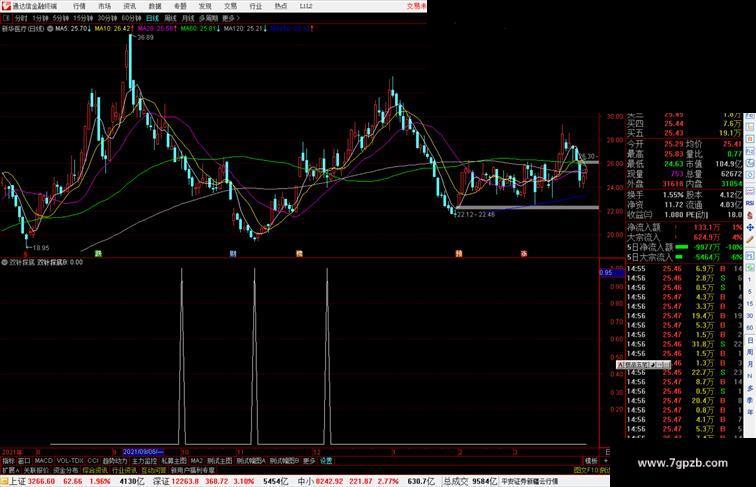756x487 pixels.
Task: Select sidebar 15 minute period button
Action: [x=750, y=304]
